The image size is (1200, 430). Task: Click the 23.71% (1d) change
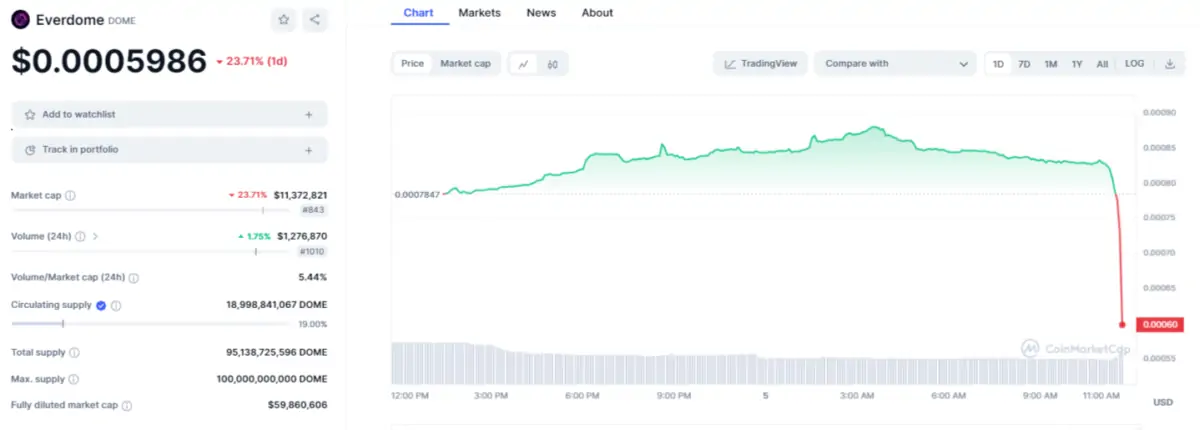(252, 62)
